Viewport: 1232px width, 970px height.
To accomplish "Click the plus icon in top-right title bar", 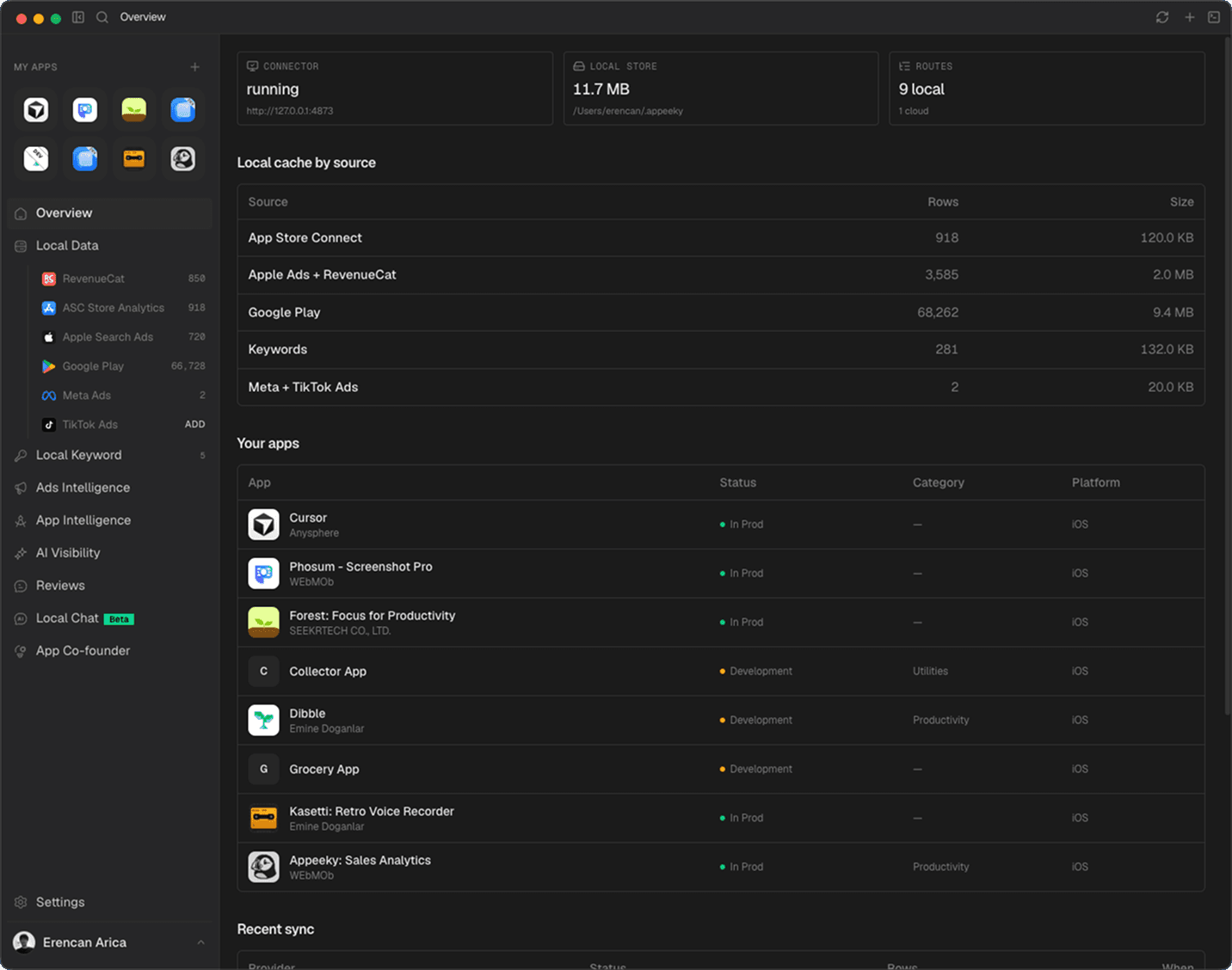I will (1190, 17).
